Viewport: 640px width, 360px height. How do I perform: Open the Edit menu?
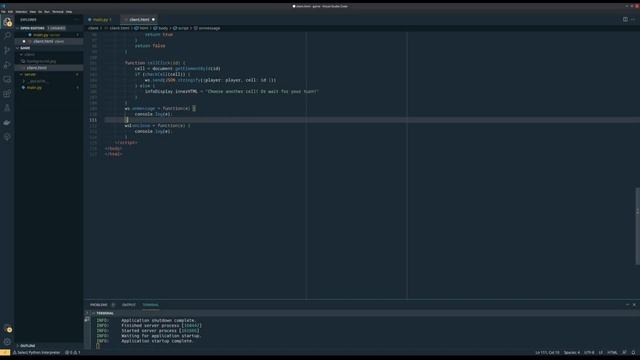tap(11, 12)
